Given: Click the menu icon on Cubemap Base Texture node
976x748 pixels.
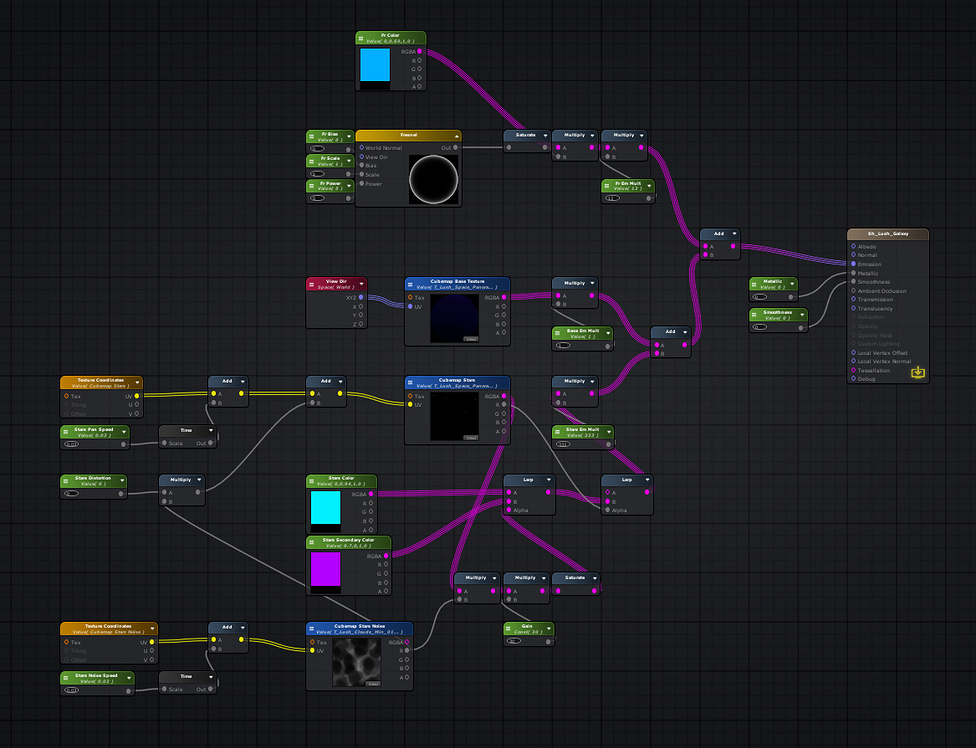Looking at the screenshot, I should pyautogui.click(x=412, y=284).
